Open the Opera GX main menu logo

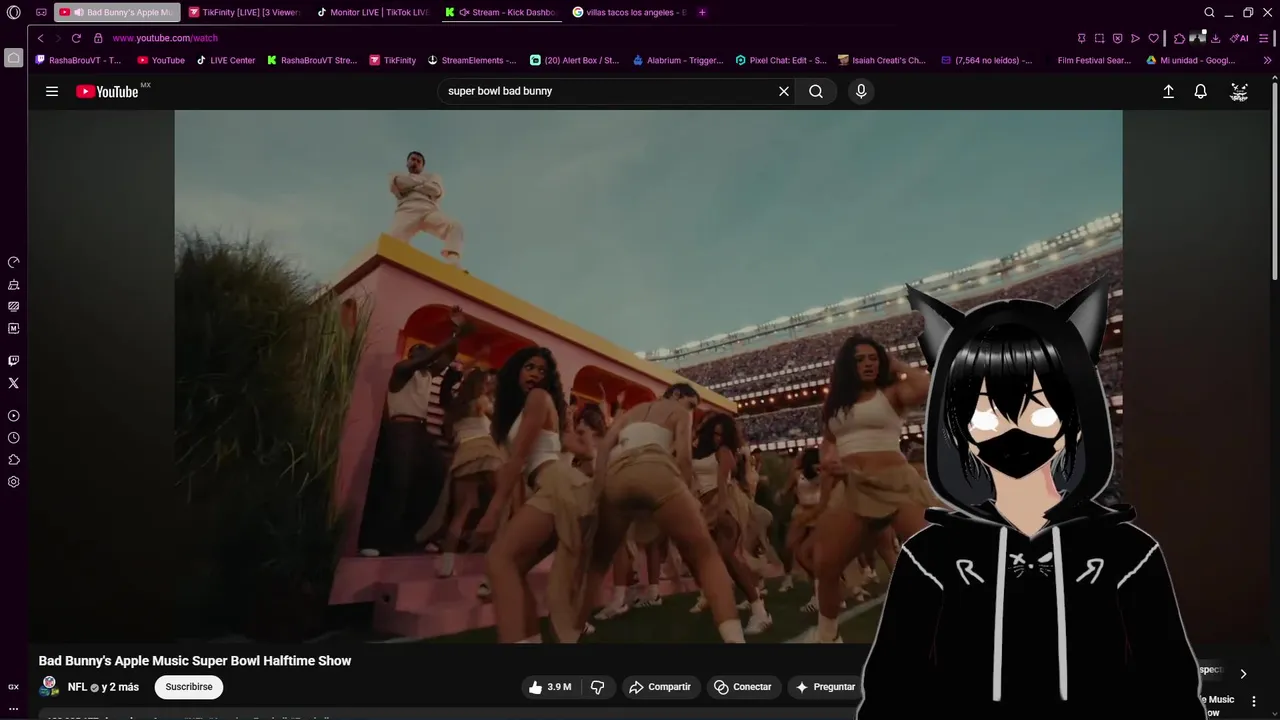(13, 12)
